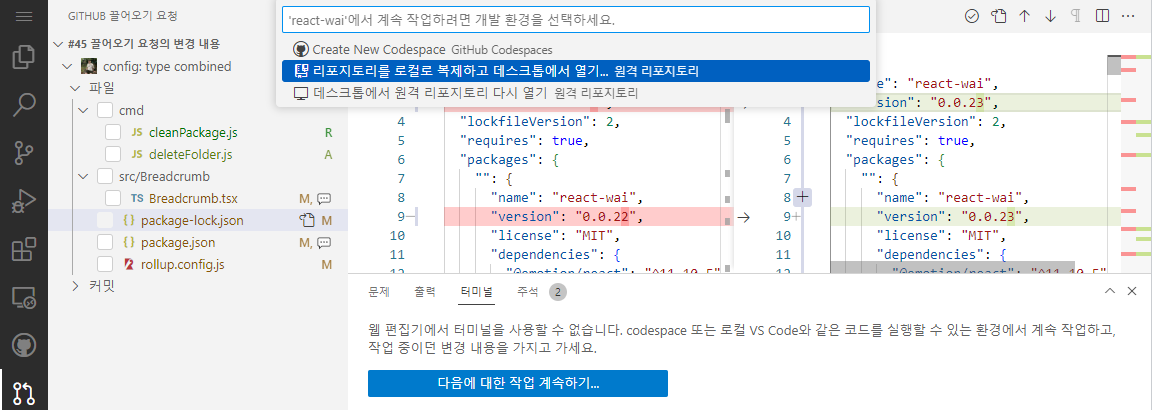
Task: Open the hamburger application menu
Action: (x=24, y=16)
